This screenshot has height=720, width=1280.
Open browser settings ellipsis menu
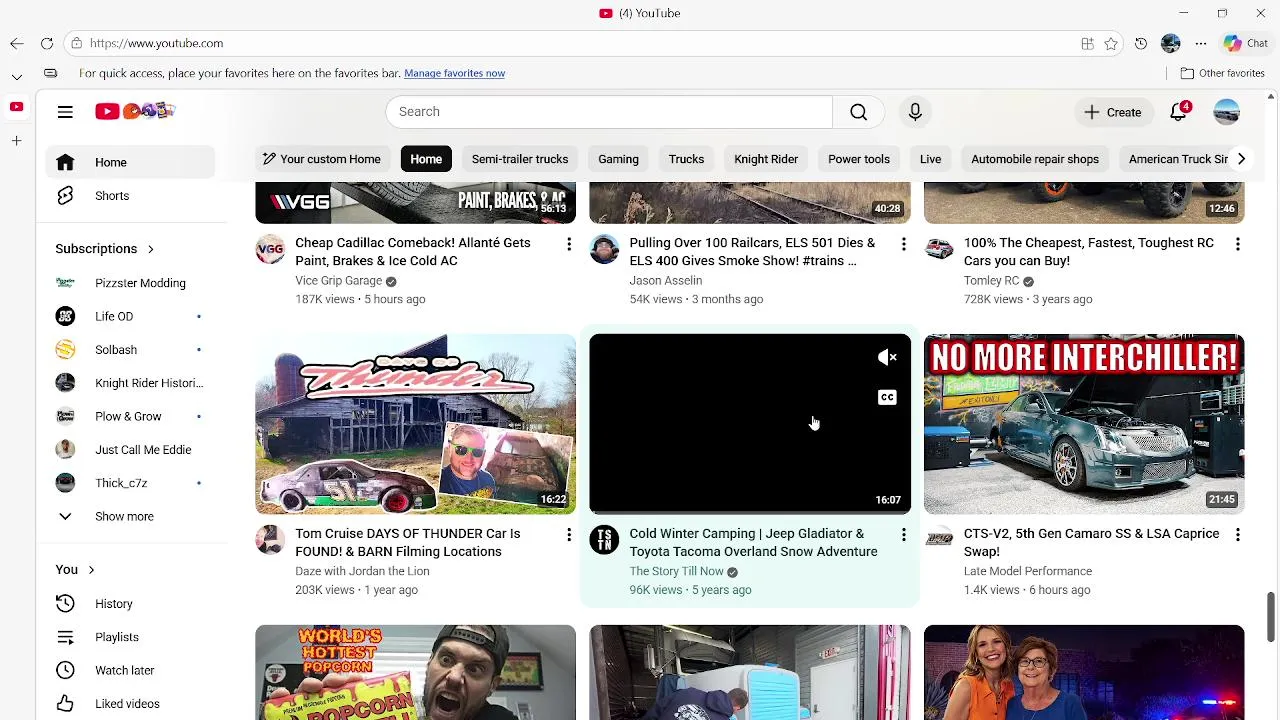point(1201,44)
